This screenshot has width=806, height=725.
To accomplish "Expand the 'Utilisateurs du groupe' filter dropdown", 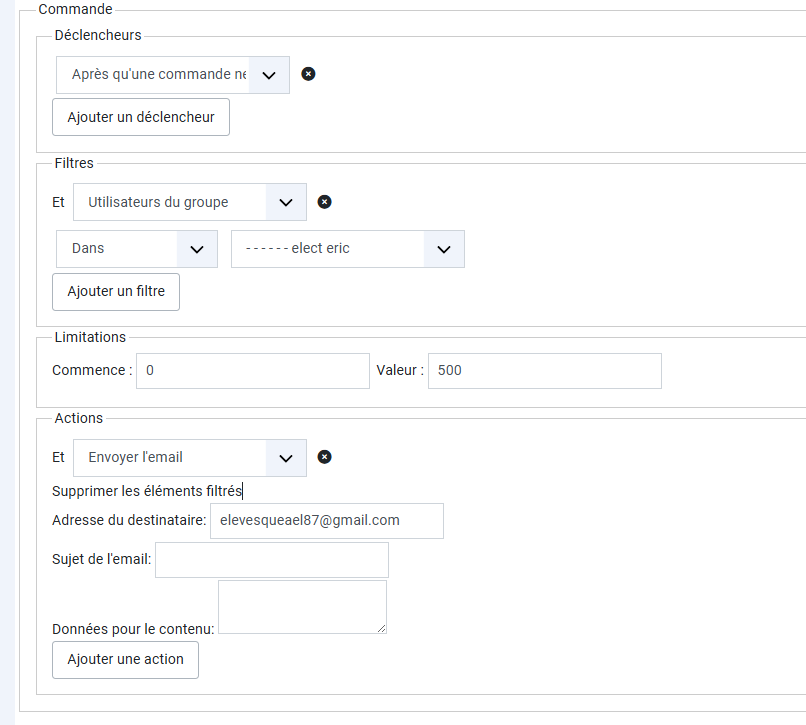I will [189, 202].
